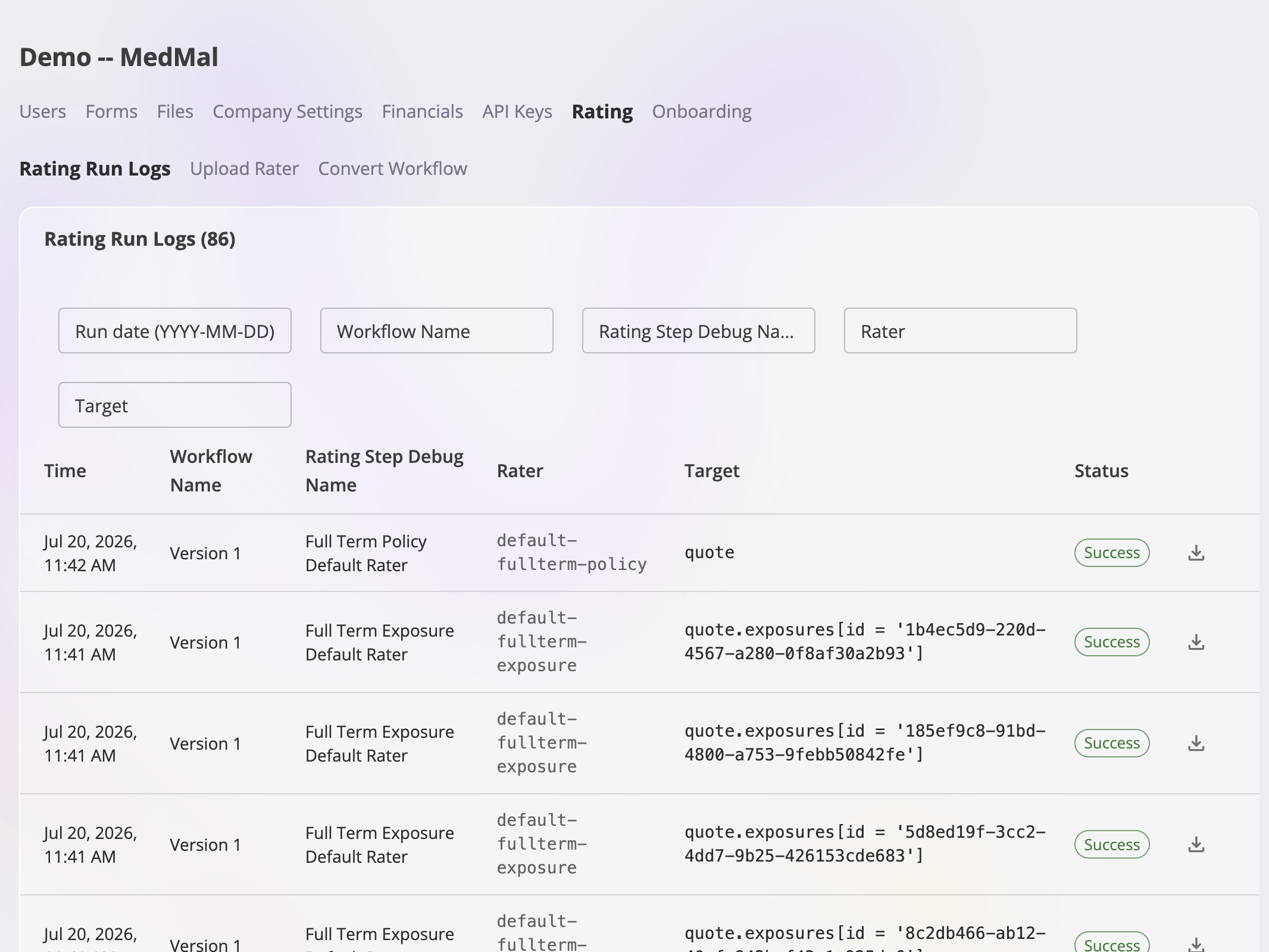The height and width of the screenshot is (952, 1269).
Task: Click the 'Demo -- MedMal' page title
Action: pos(119,57)
